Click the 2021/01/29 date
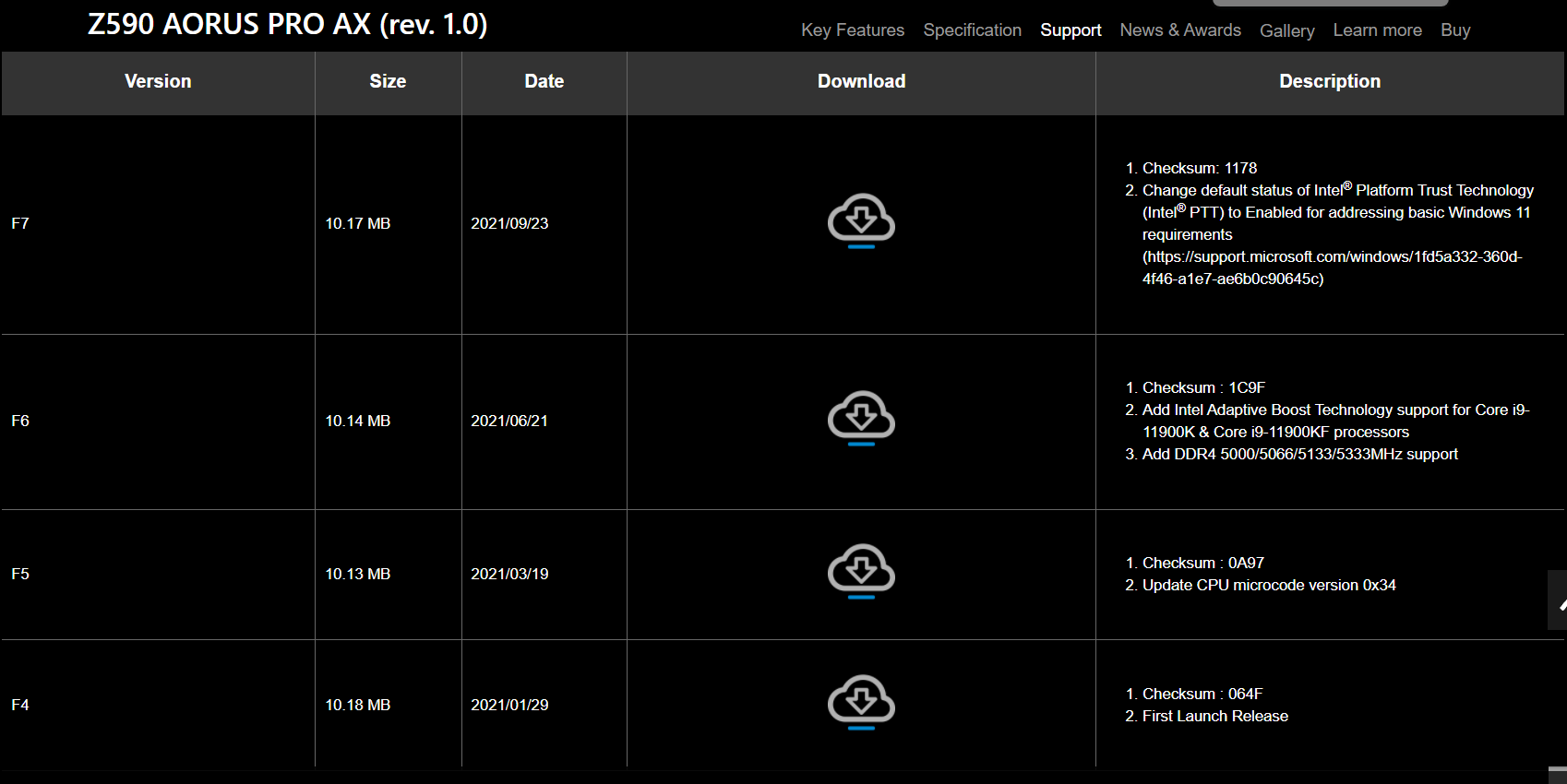 pos(509,705)
